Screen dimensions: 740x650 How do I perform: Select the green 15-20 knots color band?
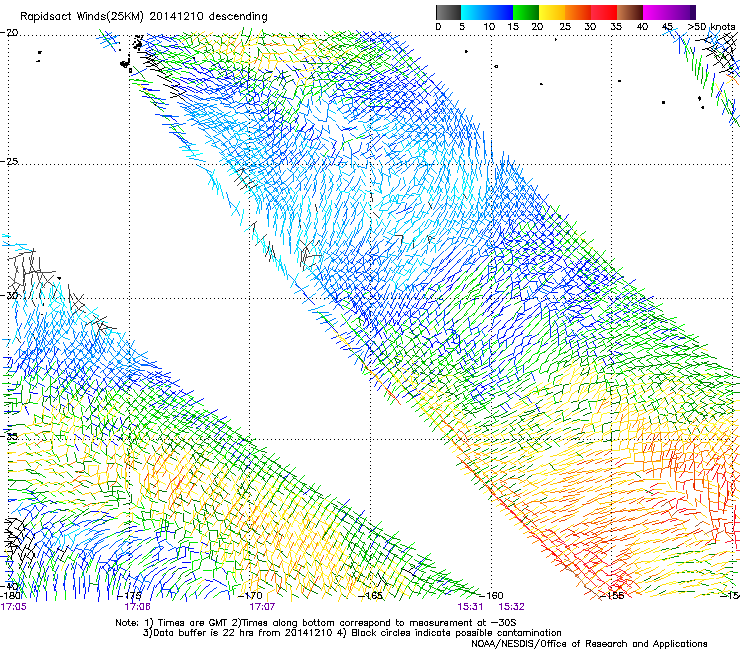point(526,12)
